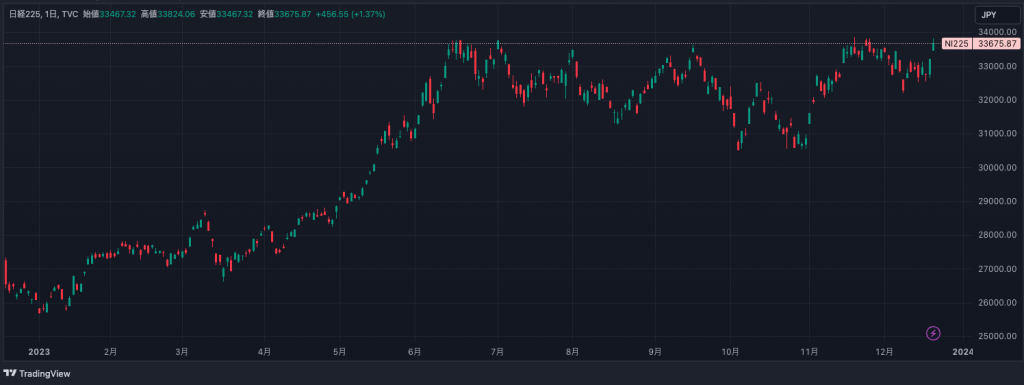Viewport: 1024px width, 385px height.
Task: Click the 10月 time axis label
Action: pos(730,352)
